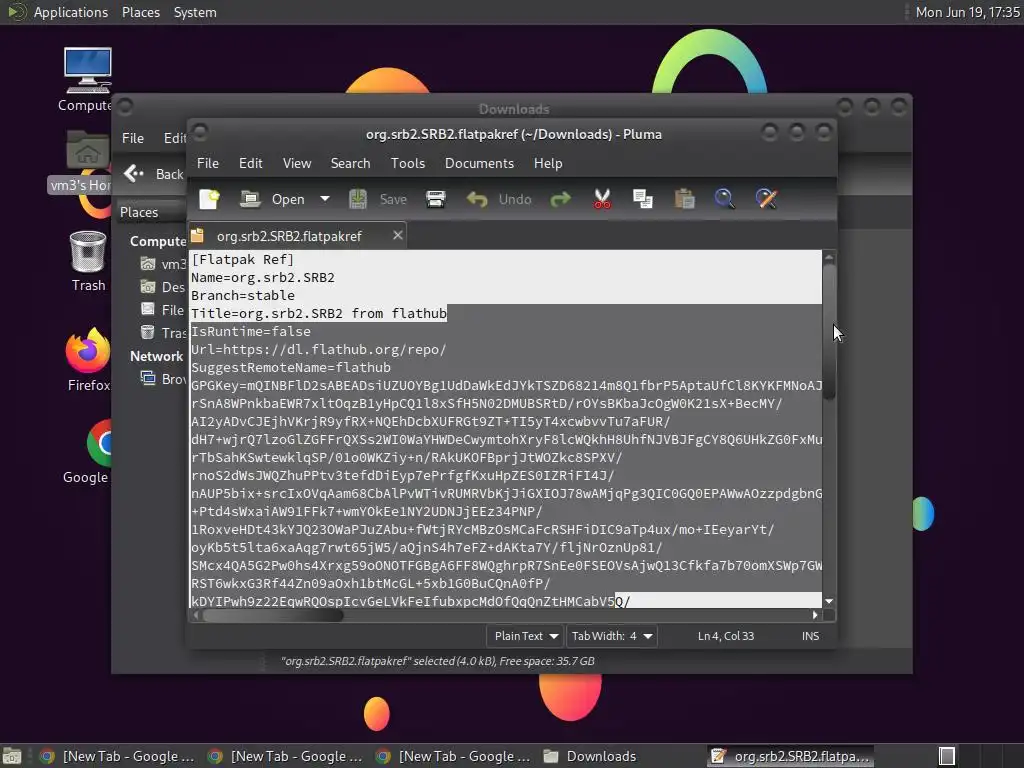1024x768 pixels.
Task: Open the System menu in top panel
Action: tap(195, 12)
